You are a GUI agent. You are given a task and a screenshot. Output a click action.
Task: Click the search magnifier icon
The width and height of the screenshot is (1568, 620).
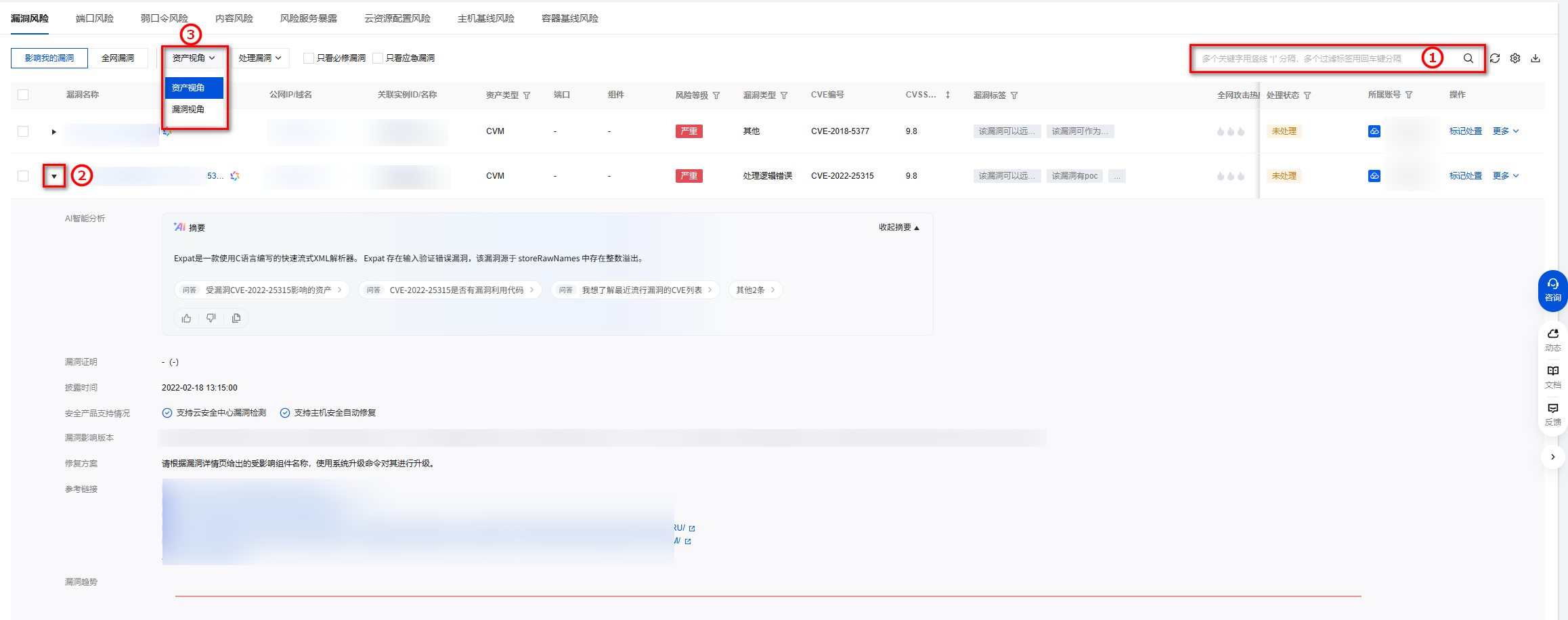(1468, 58)
